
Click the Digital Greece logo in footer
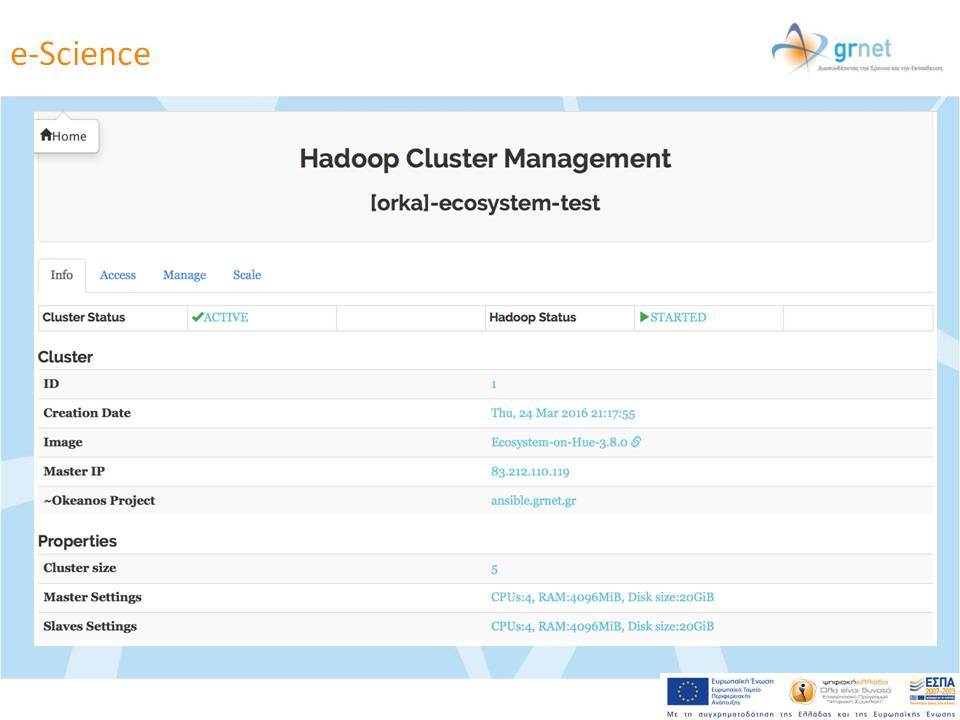[841, 691]
